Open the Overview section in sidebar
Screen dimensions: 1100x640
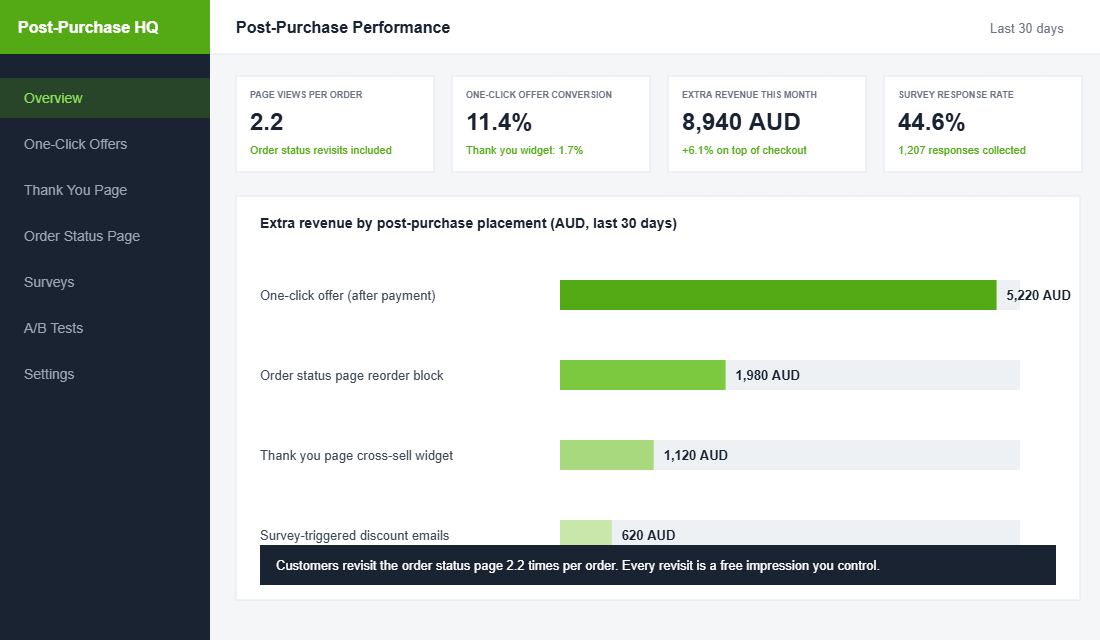tap(105, 98)
